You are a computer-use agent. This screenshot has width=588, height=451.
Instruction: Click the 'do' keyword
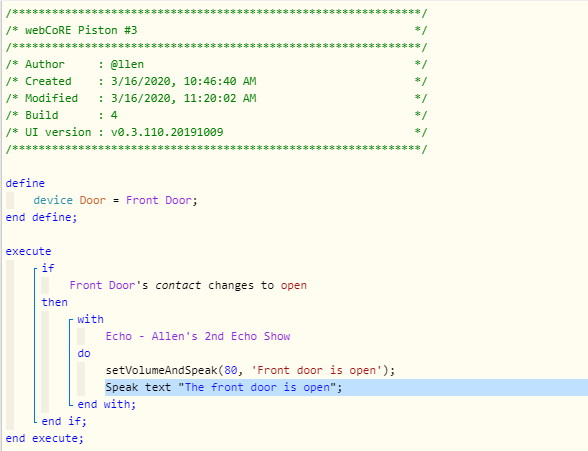click(x=84, y=354)
